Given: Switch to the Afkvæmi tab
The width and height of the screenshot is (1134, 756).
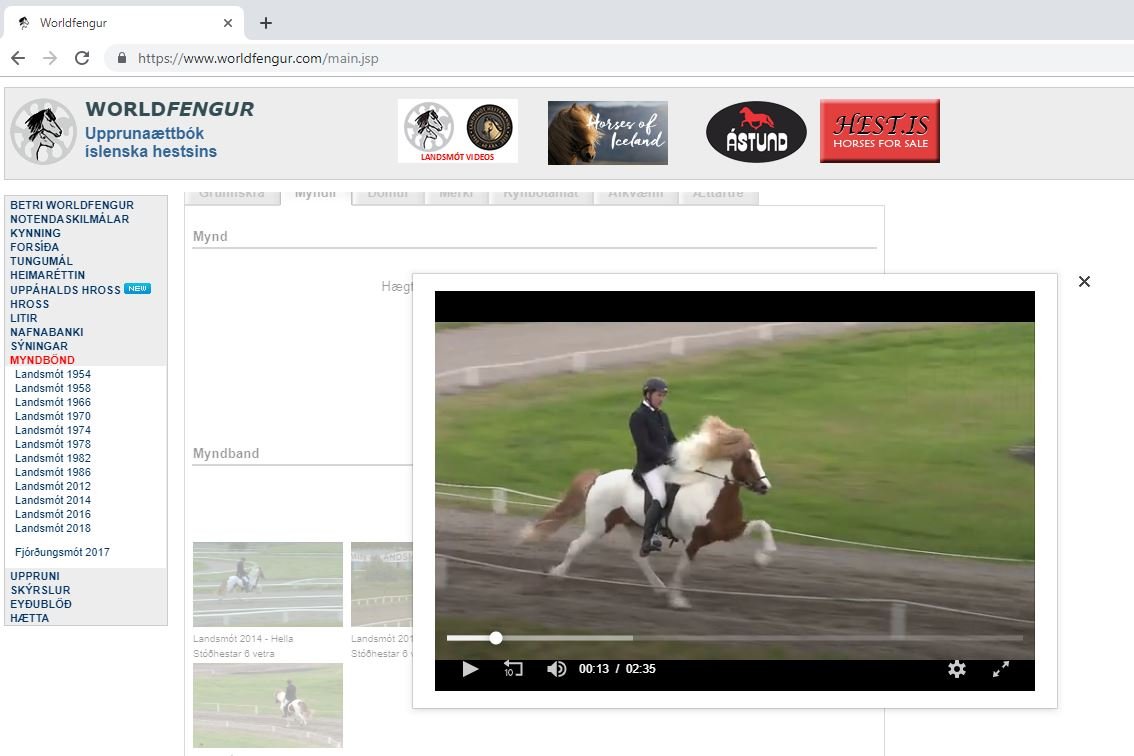Looking at the screenshot, I should (x=636, y=196).
